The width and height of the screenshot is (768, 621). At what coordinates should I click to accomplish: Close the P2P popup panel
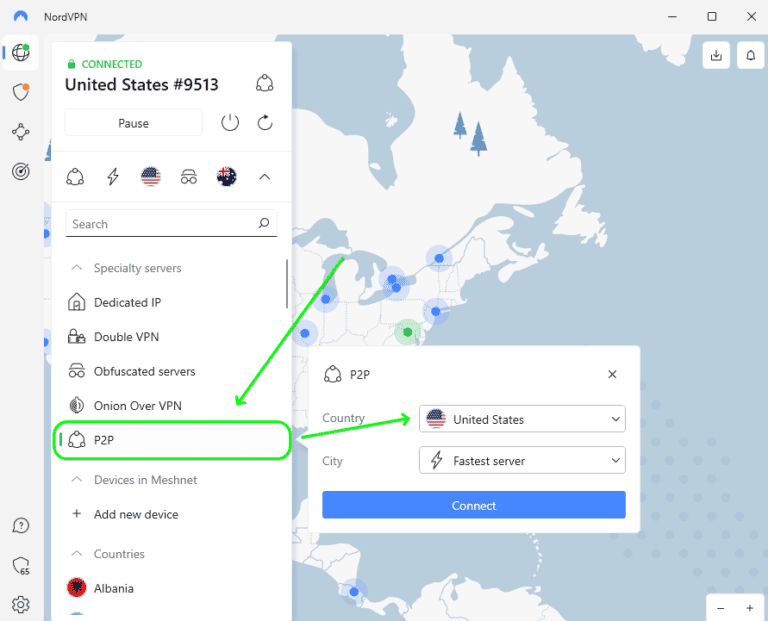tap(612, 374)
